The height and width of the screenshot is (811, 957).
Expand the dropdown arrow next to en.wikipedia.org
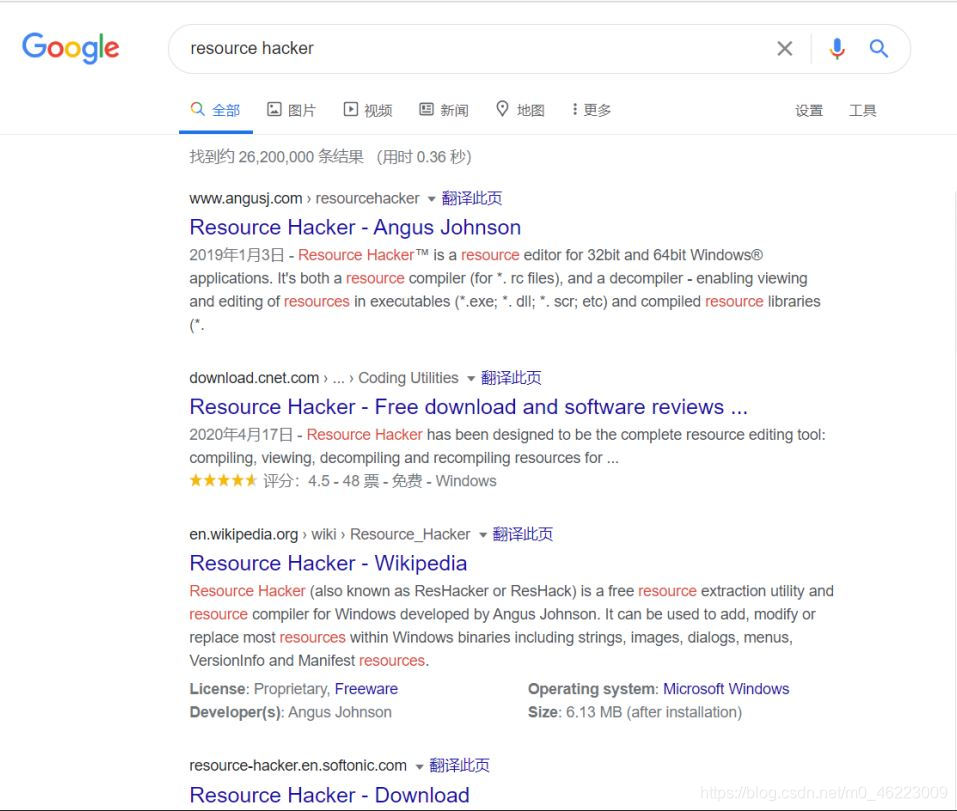pyautogui.click(x=483, y=535)
